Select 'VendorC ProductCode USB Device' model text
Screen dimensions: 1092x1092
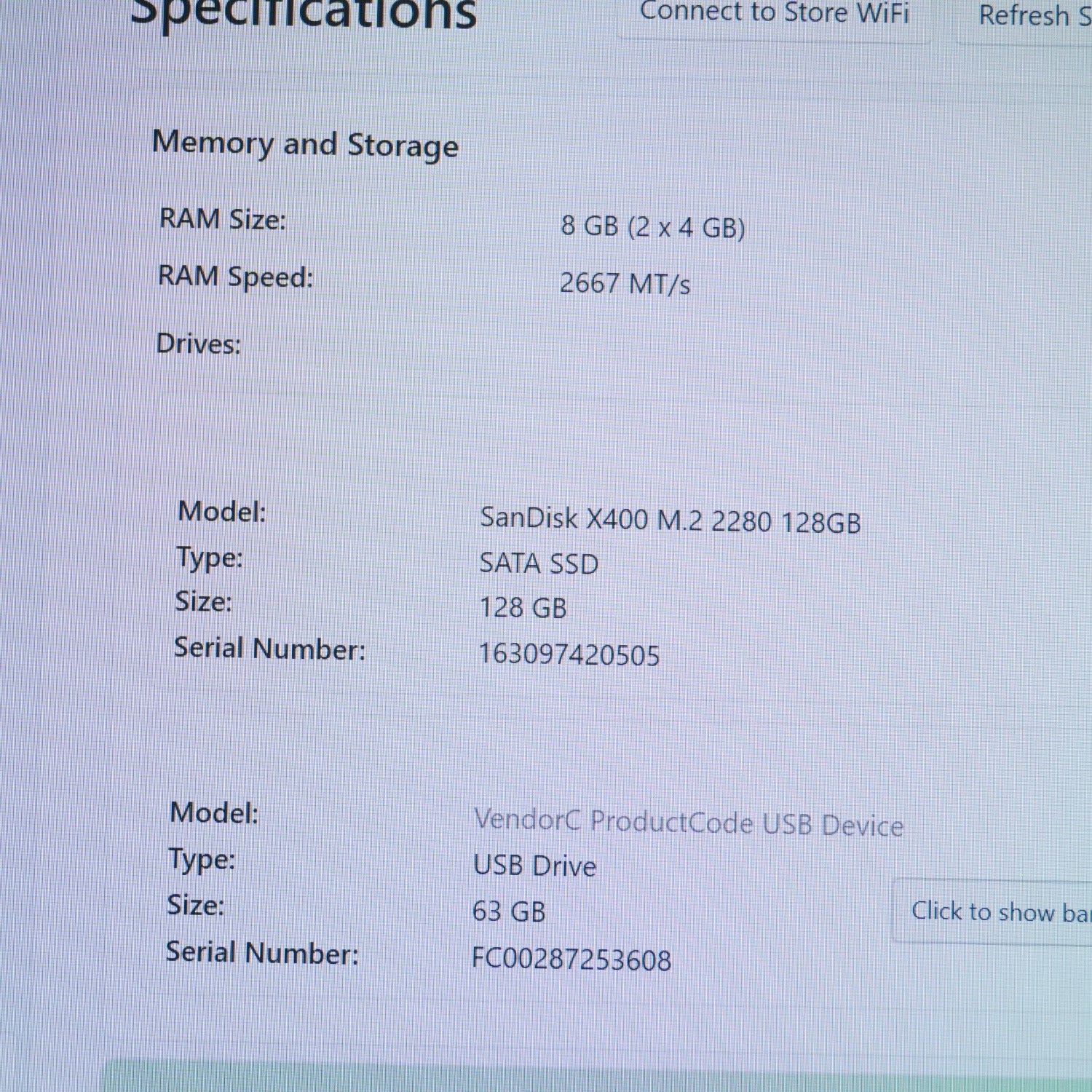tap(689, 823)
